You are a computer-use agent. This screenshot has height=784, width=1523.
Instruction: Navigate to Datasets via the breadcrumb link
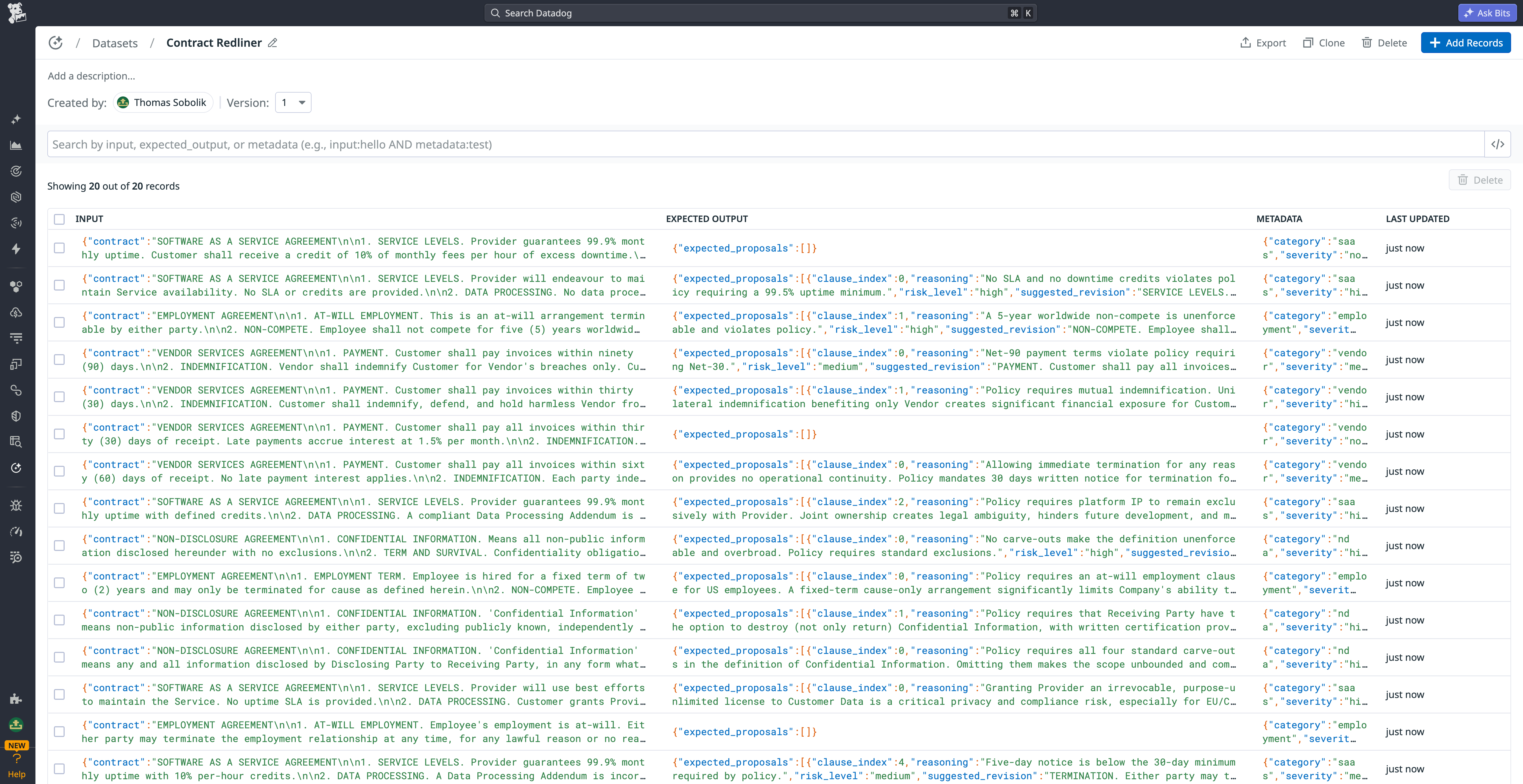coord(115,43)
